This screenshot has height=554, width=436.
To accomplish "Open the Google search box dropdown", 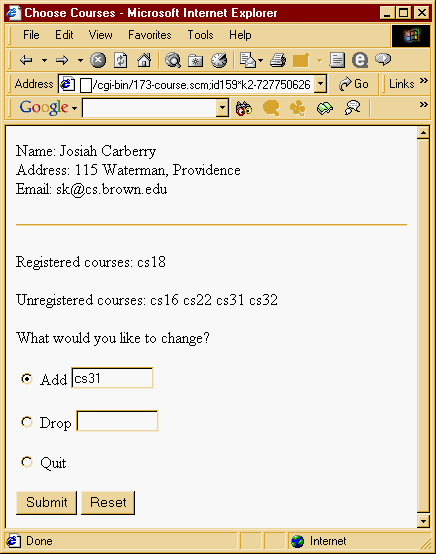I will pos(222,108).
